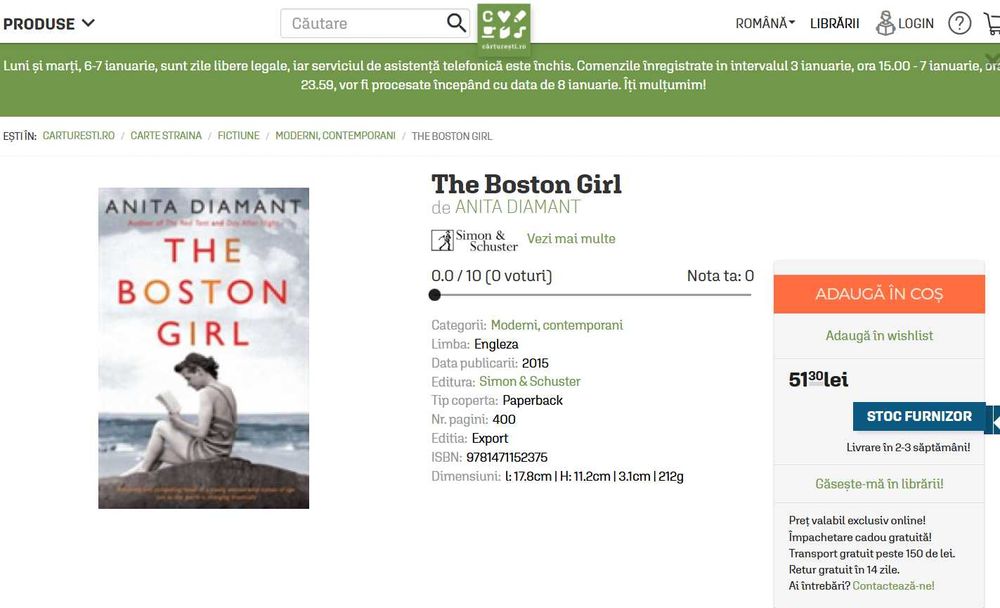Click the Paperback cover type value
Image resolution: width=1000 pixels, height=608 pixels.
coord(533,401)
